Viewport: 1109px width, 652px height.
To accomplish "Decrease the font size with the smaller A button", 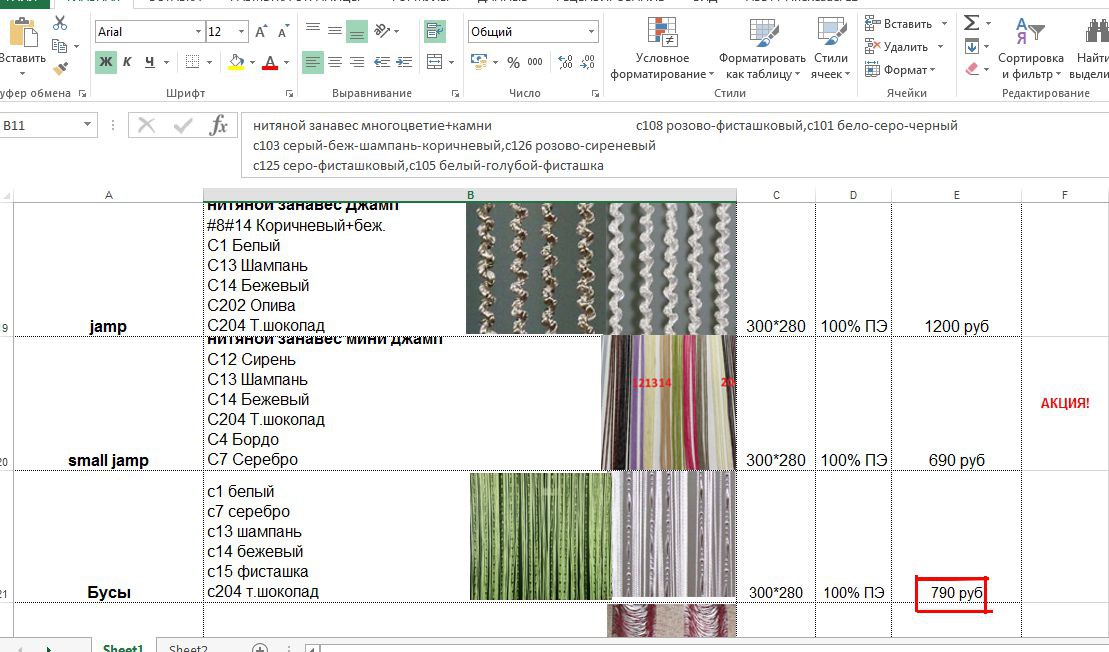I will (x=284, y=32).
